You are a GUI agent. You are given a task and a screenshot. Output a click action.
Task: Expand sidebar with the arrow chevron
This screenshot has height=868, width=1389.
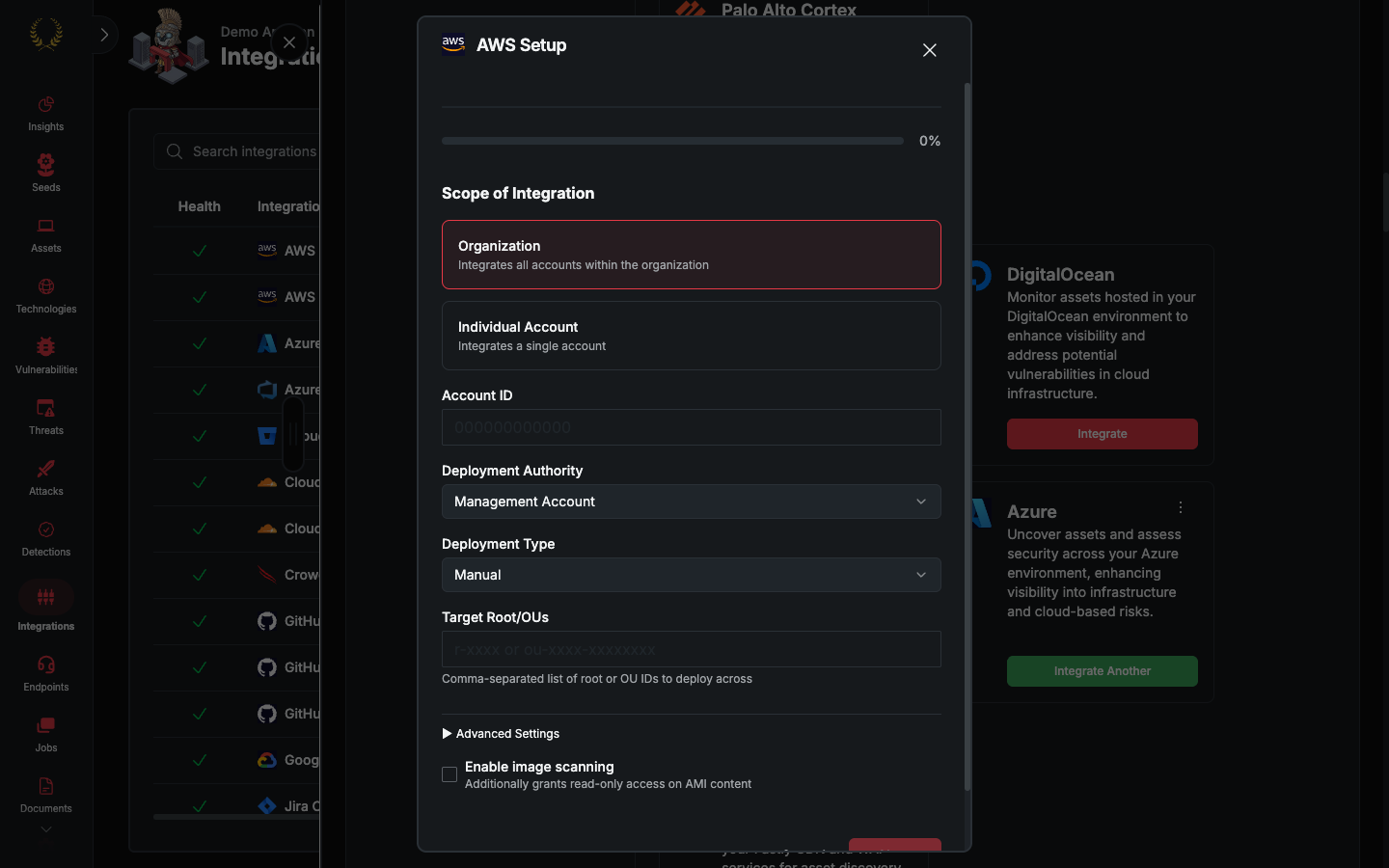(104, 35)
